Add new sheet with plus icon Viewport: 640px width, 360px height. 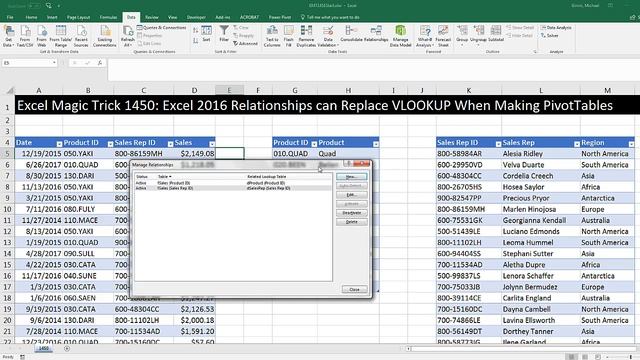click(x=67, y=349)
